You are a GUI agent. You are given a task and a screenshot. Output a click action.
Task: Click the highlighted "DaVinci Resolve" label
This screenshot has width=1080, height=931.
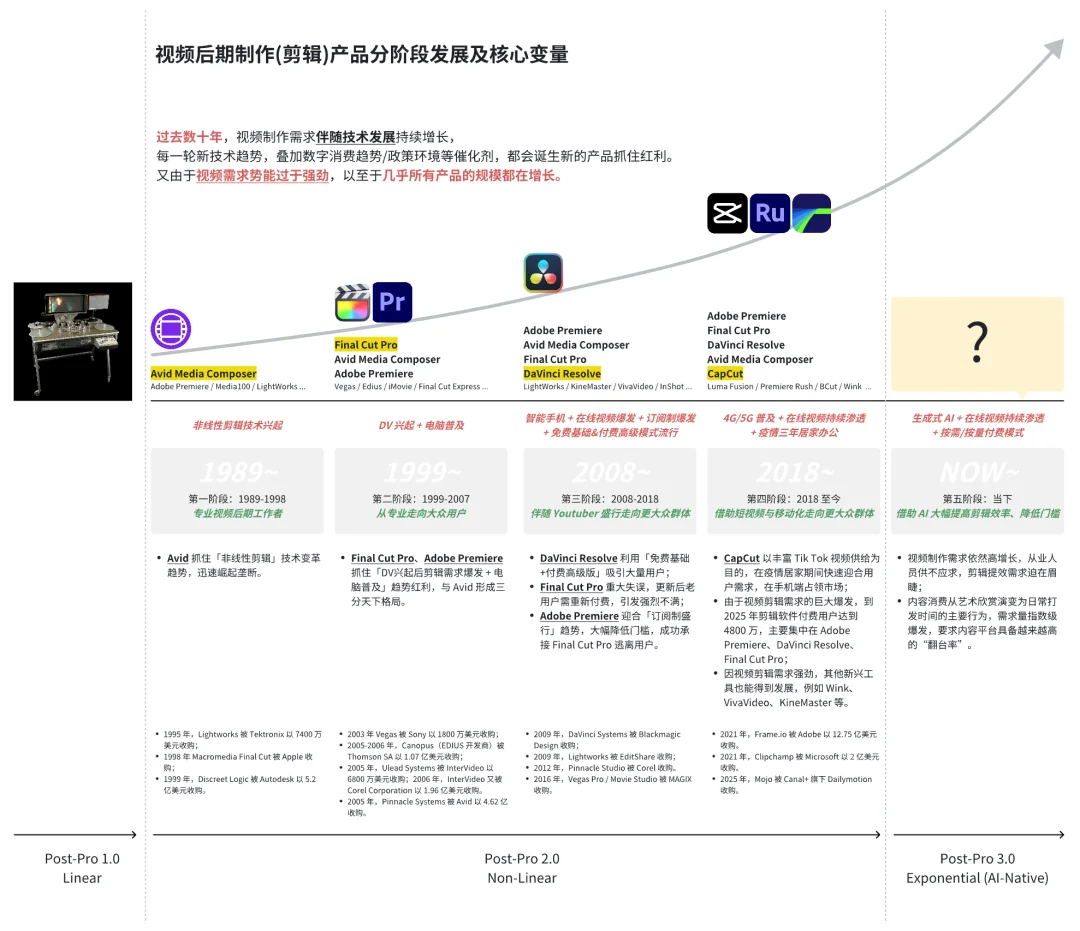point(562,373)
